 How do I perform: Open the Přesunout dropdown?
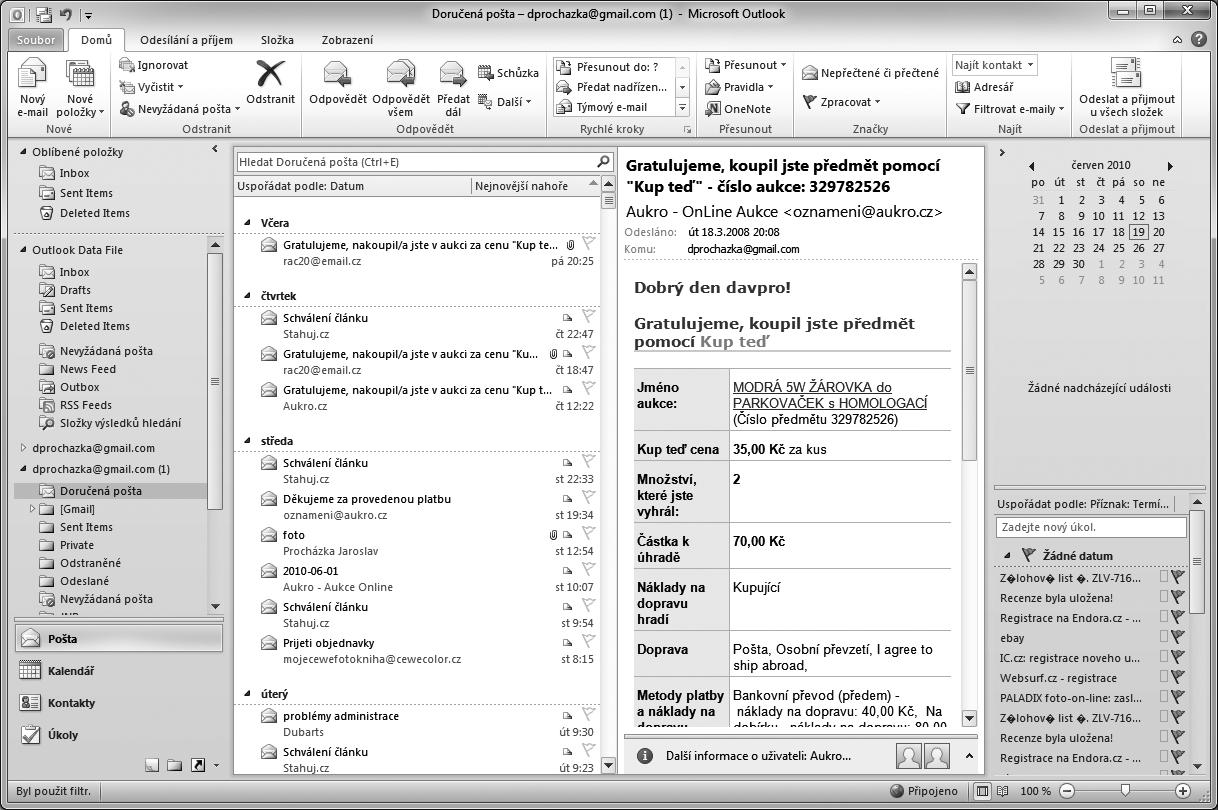tap(746, 65)
